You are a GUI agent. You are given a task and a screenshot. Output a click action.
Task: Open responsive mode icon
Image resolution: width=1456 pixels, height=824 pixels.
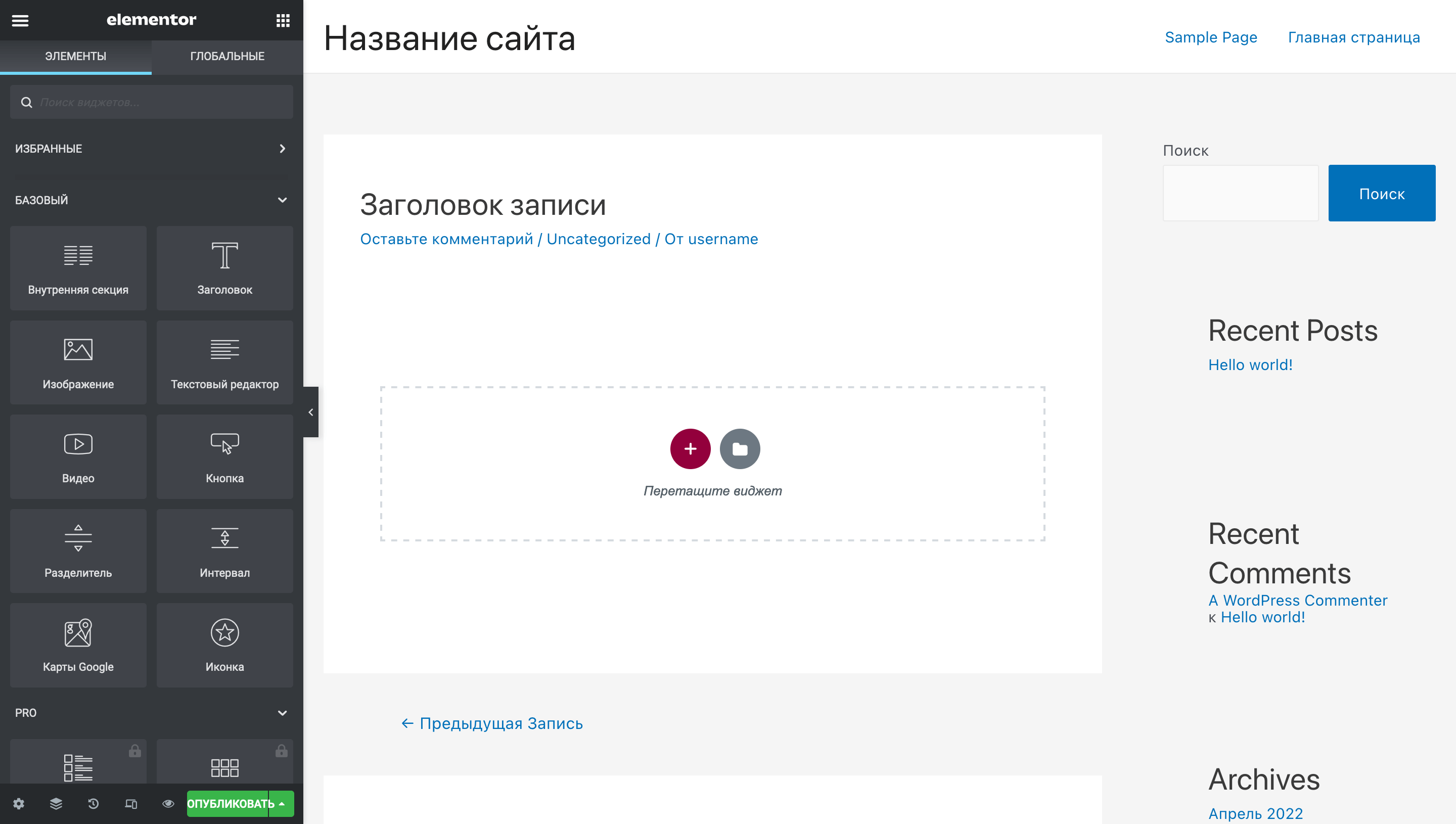[131, 804]
